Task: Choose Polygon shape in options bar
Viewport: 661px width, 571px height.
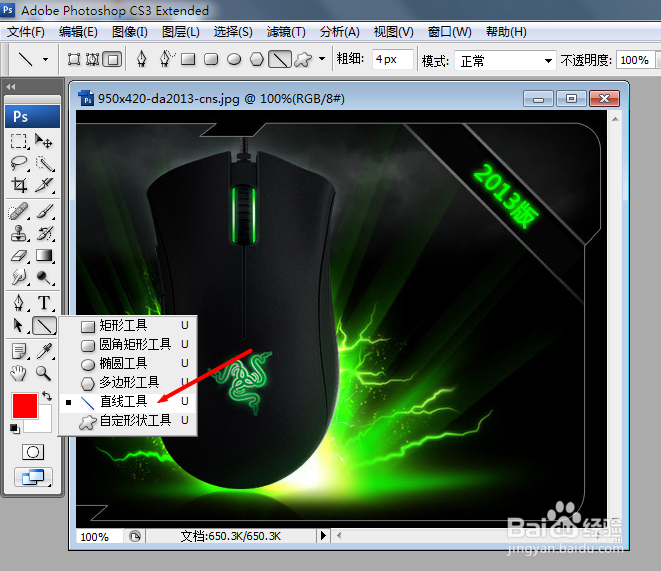Action: (x=257, y=59)
